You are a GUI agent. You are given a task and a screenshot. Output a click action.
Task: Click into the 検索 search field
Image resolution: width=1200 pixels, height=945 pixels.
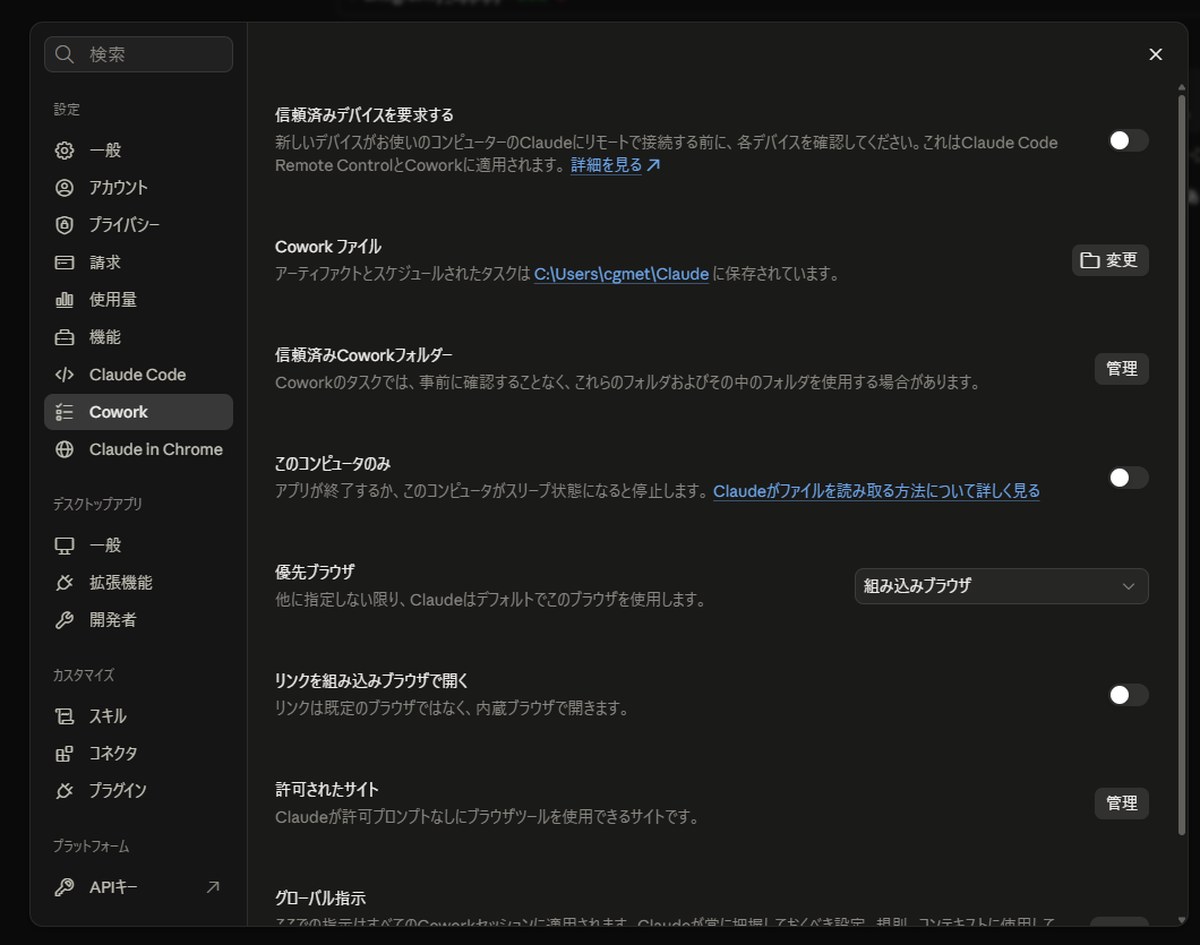click(x=138, y=54)
